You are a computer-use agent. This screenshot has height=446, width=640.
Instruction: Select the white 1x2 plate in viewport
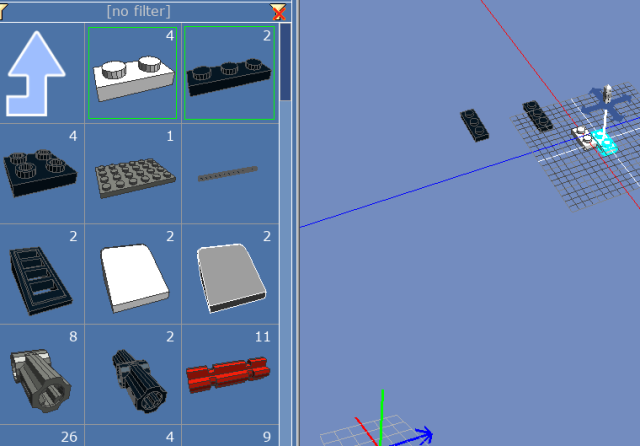pos(583,138)
